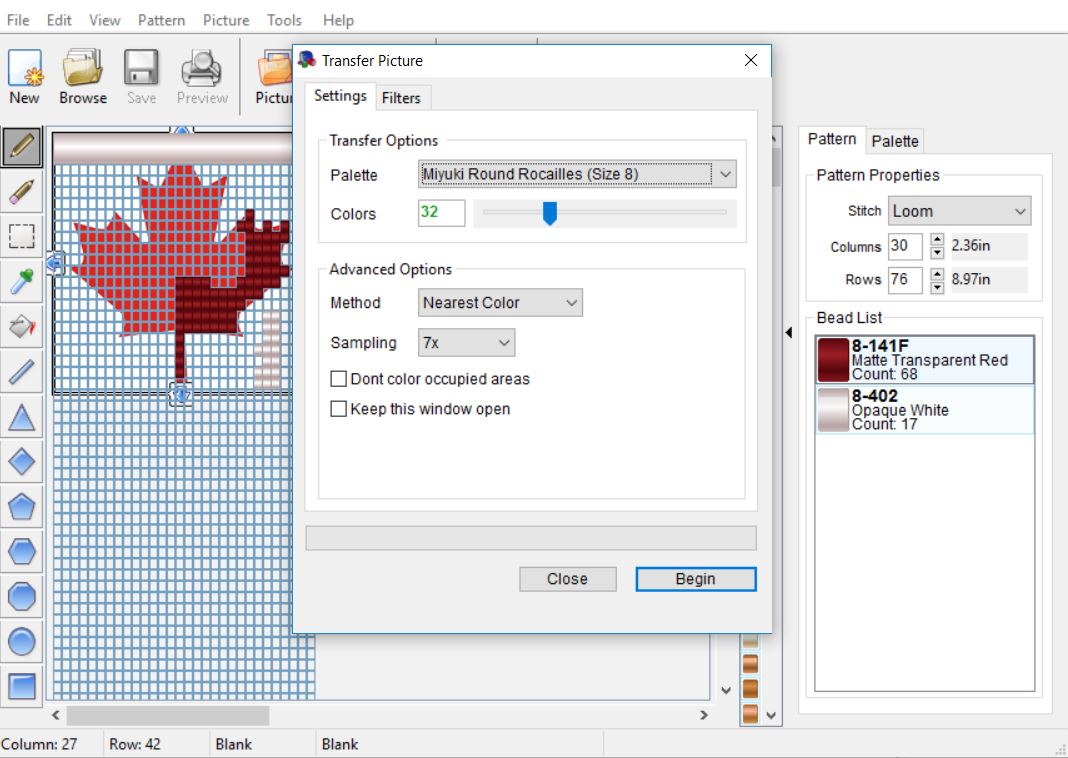Click the horizontal canvas scrollbar thumb
The height and width of the screenshot is (758, 1068).
168,715
